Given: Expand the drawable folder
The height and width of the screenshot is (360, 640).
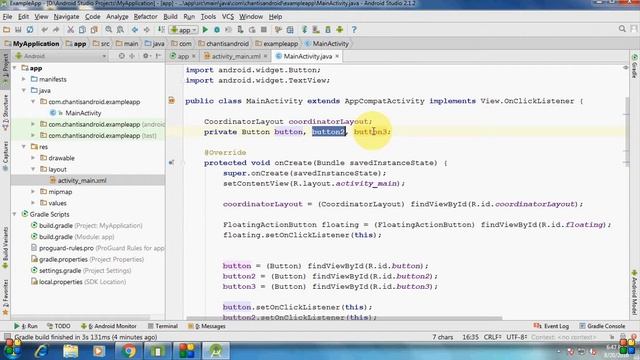Looking at the screenshot, I should pos(33,158).
